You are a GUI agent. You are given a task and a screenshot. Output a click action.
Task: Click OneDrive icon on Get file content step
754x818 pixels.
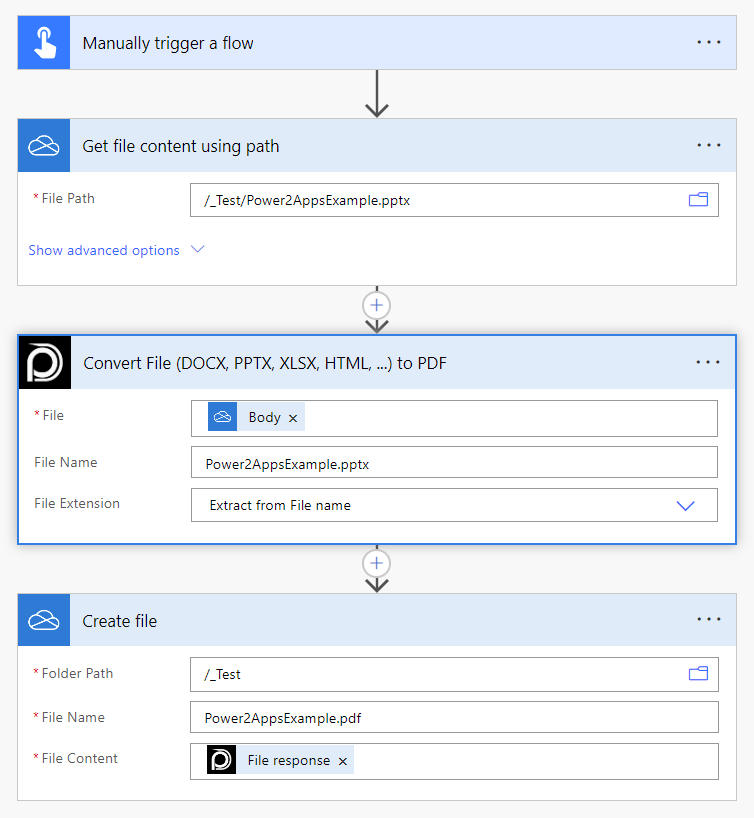pos(44,146)
